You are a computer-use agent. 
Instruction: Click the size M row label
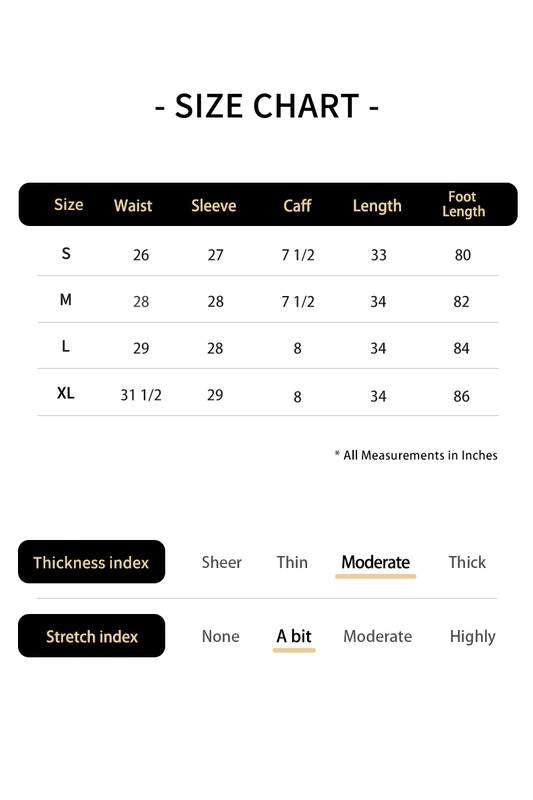[65, 299]
